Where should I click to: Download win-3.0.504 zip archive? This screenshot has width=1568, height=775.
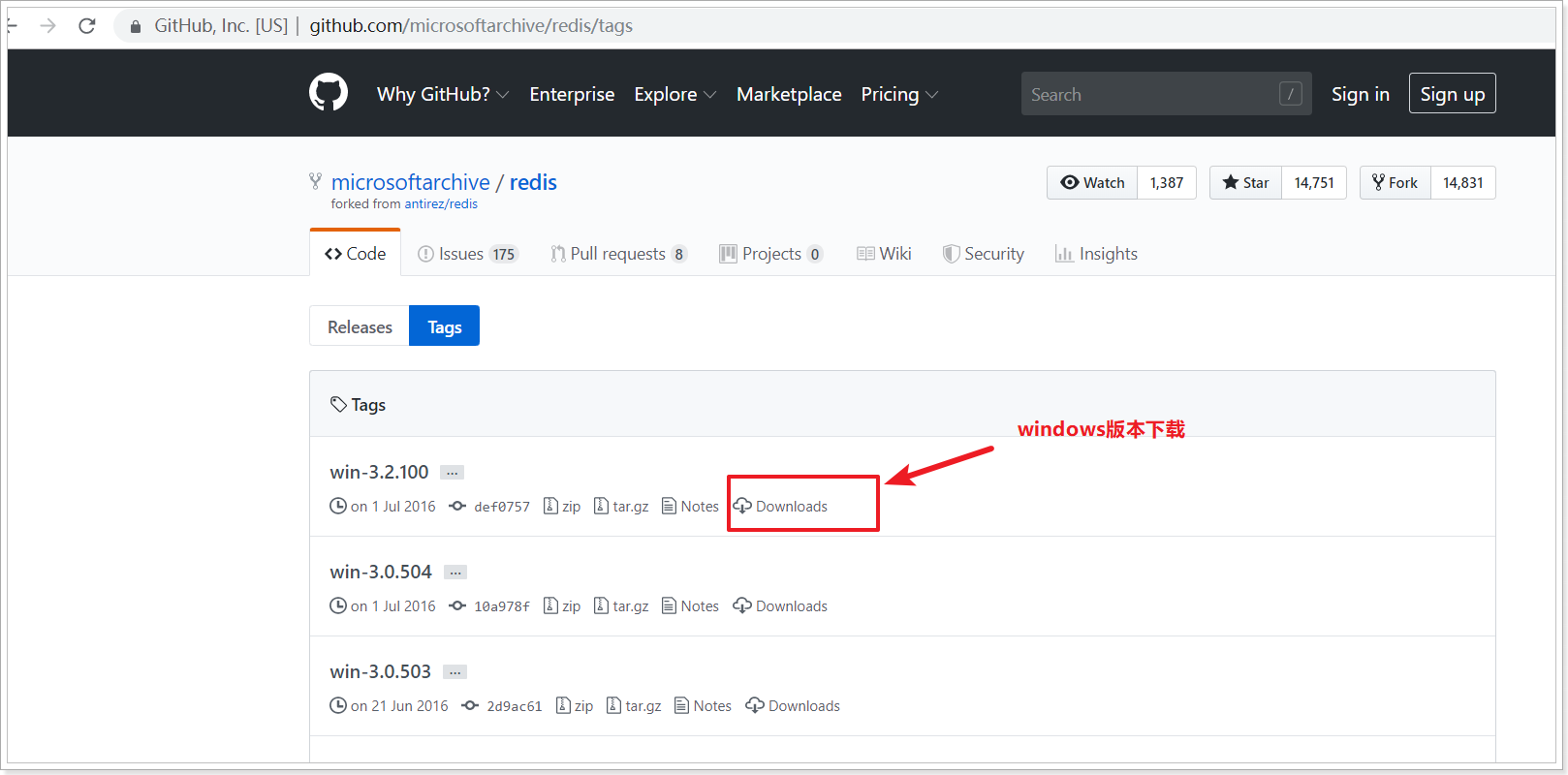click(x=562, y=606)
